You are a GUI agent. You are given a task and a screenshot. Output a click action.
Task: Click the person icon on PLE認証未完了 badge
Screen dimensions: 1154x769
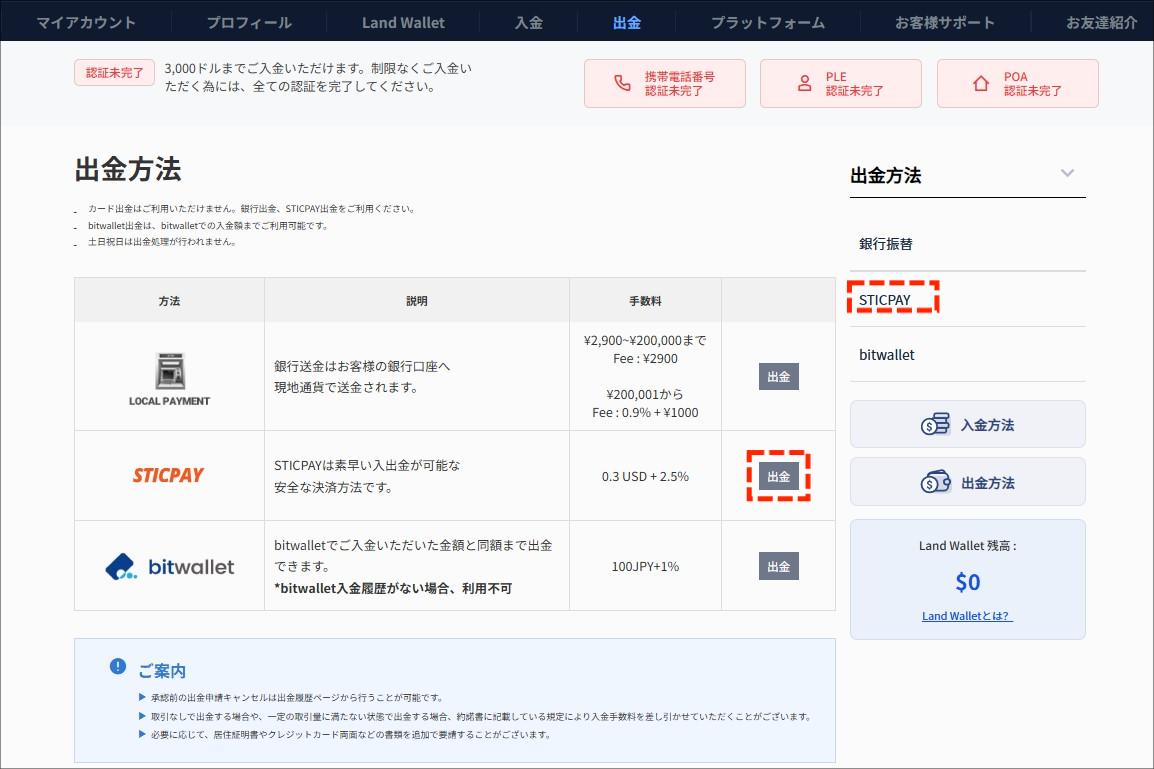804,83
